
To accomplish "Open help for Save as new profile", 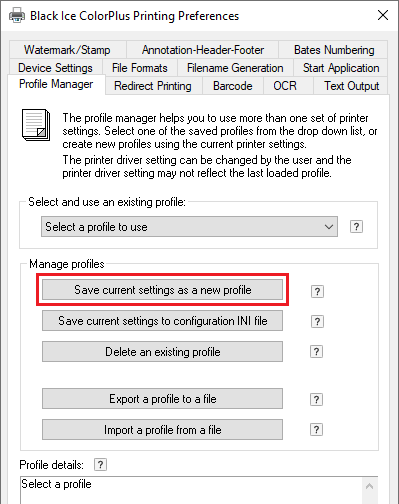I will click(x=317, y=292).
